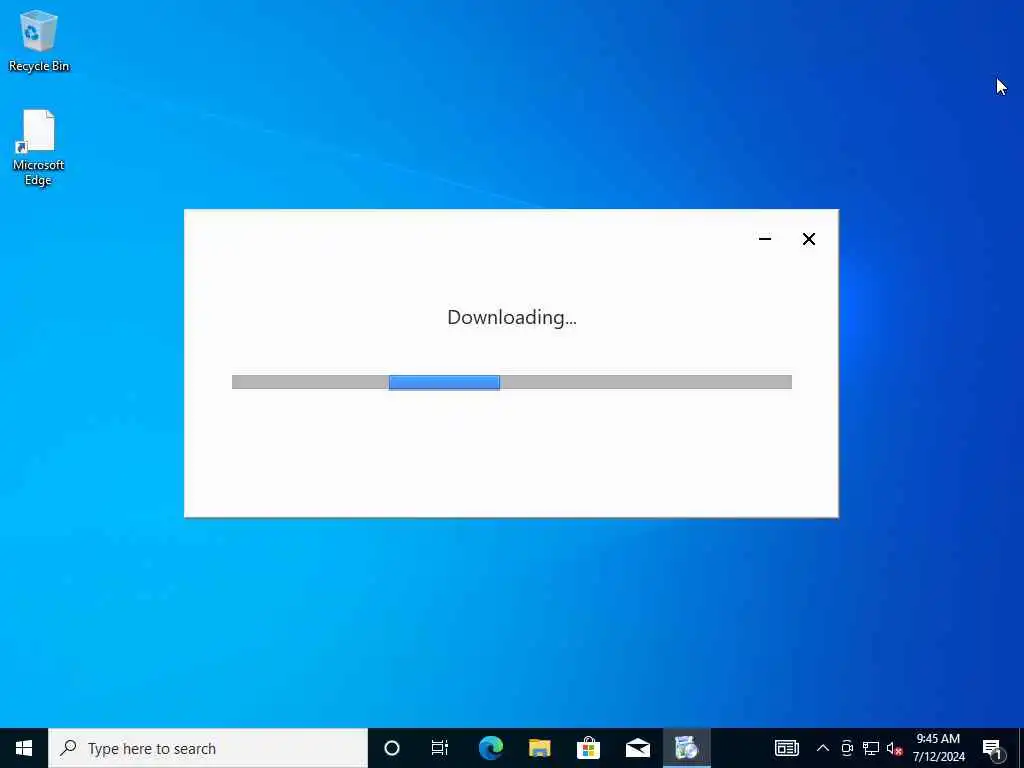This screenshot has width=1024, height=768.
Task: Open Task View on the taskbar
Action: (x=440, y=748)
